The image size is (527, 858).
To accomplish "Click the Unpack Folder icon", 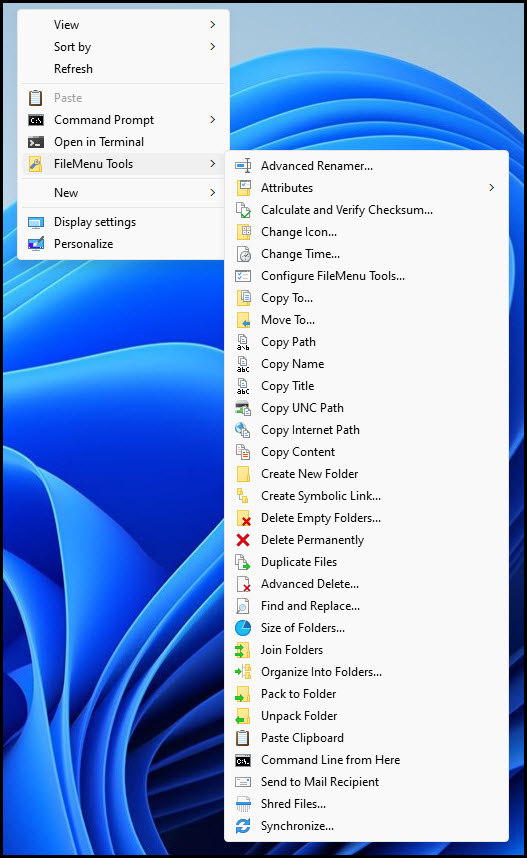I will point(243,716).
